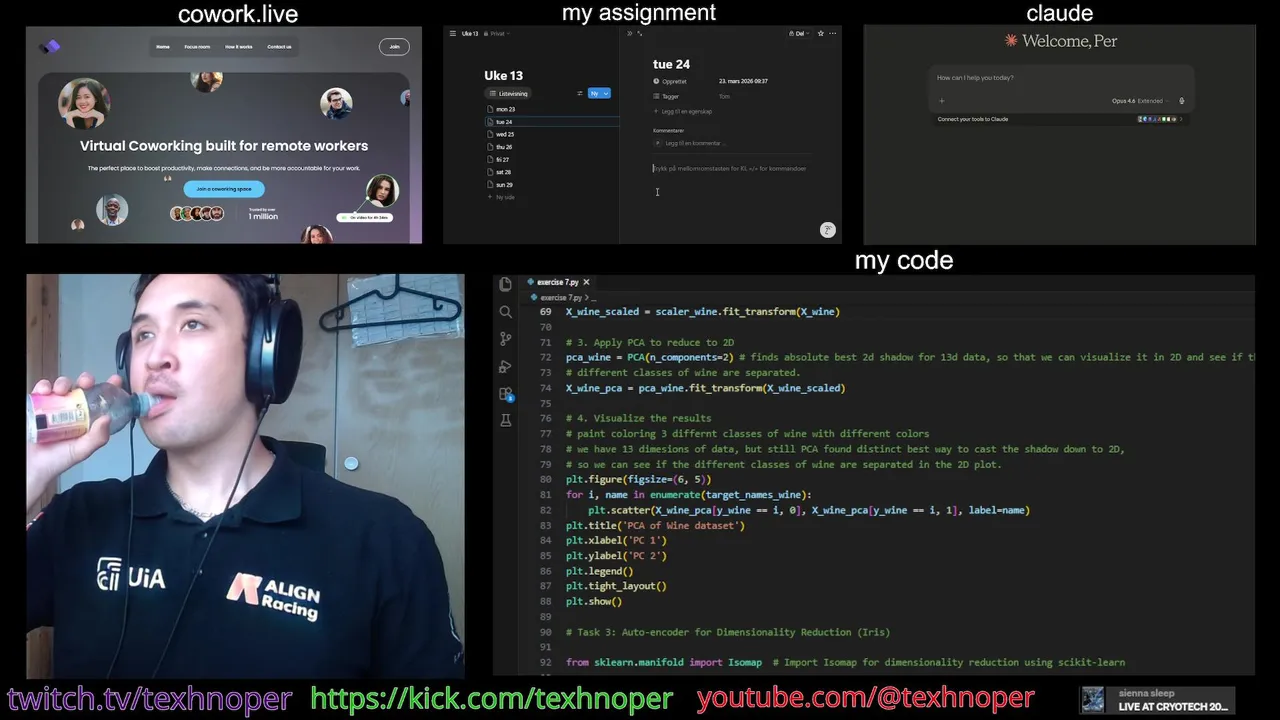Select the Listevisning view tab
The height and width of the screenshot is (720, 1280).
[509, 93]
